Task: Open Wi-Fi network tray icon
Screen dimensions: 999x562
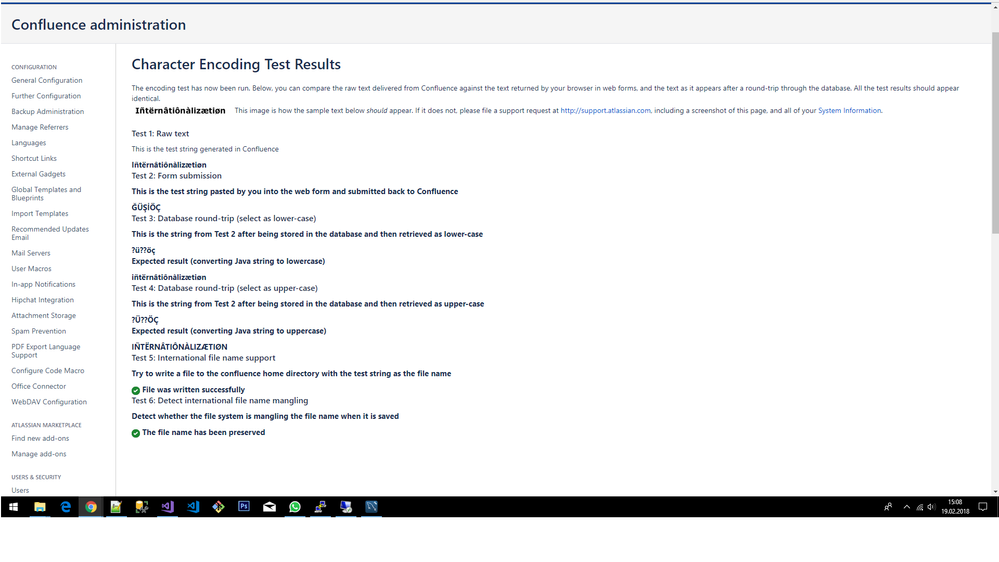Action: [919, 507]
